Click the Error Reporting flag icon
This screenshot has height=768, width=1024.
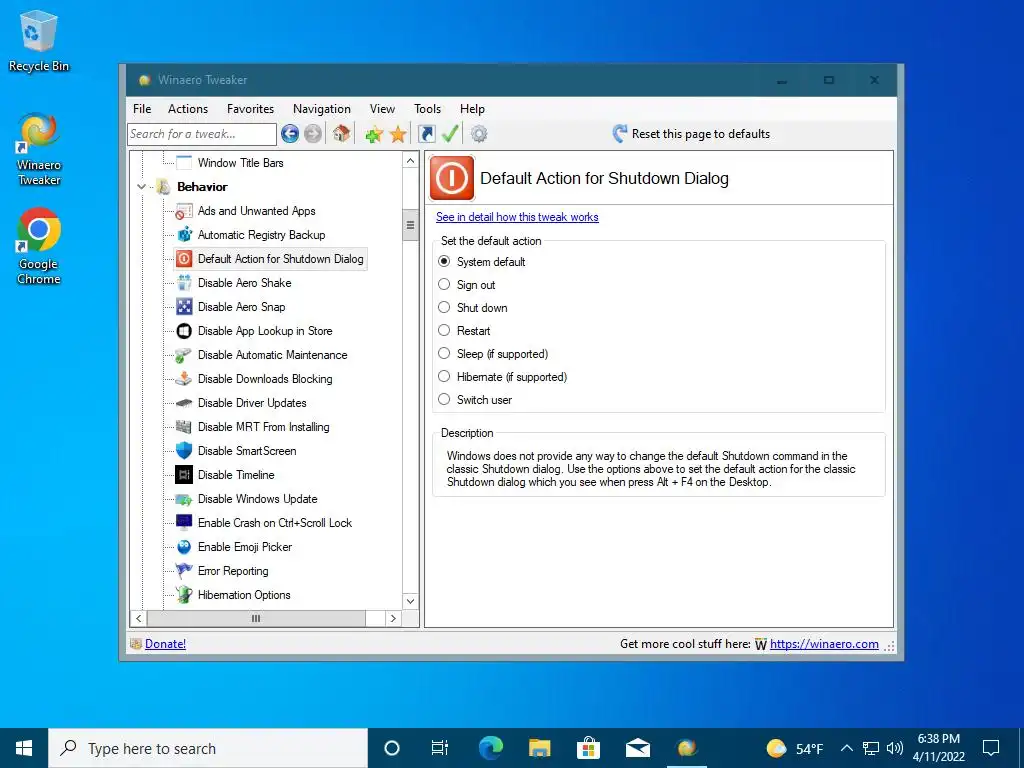(x=184, y=571)
